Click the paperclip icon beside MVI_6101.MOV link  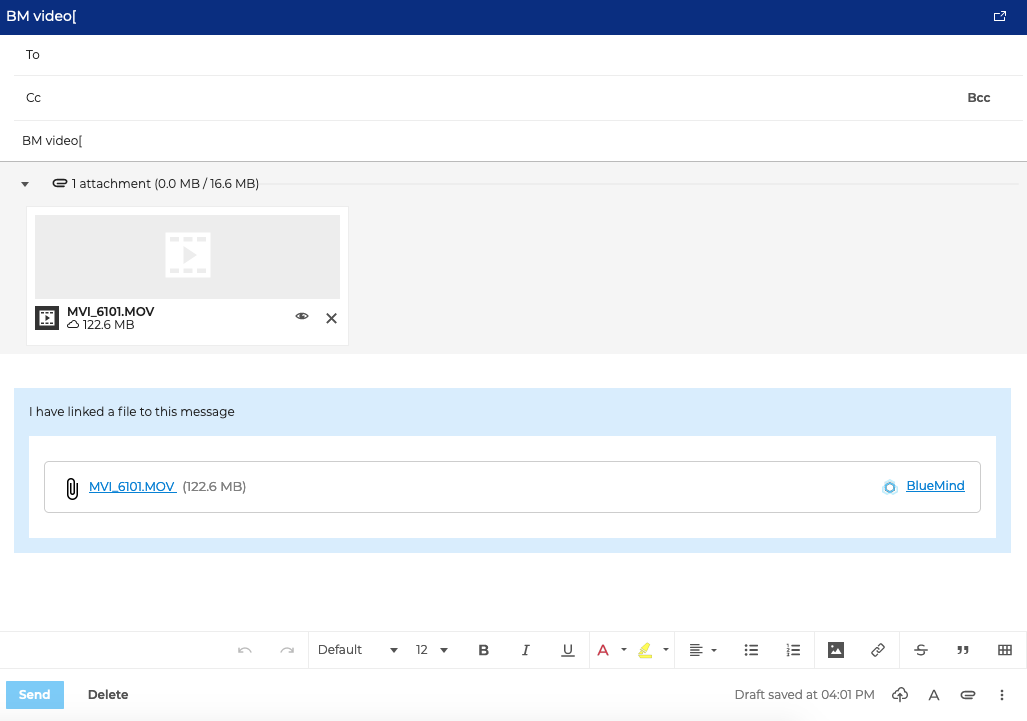pyautogui.click(x=72, y=489)
